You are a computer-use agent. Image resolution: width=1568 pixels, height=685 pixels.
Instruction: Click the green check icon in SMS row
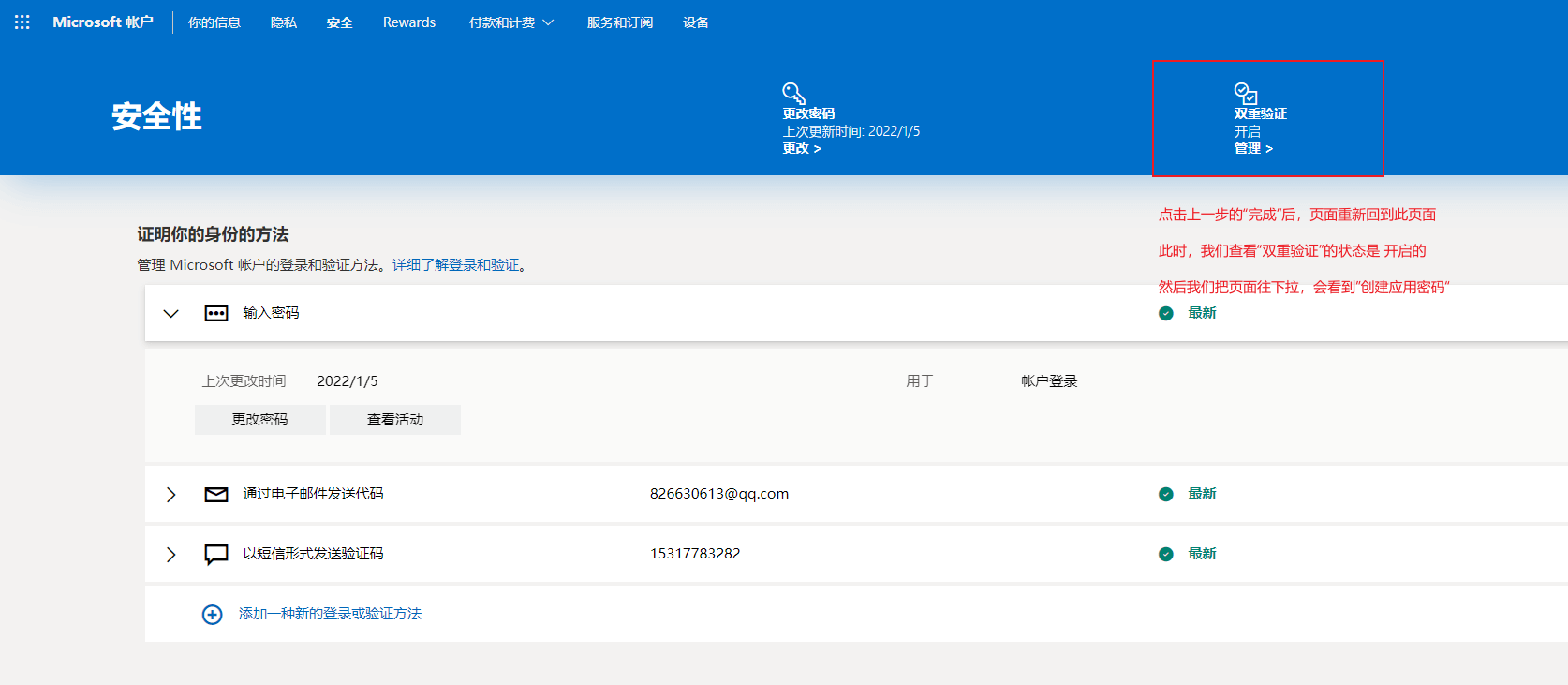[1166, 554]
